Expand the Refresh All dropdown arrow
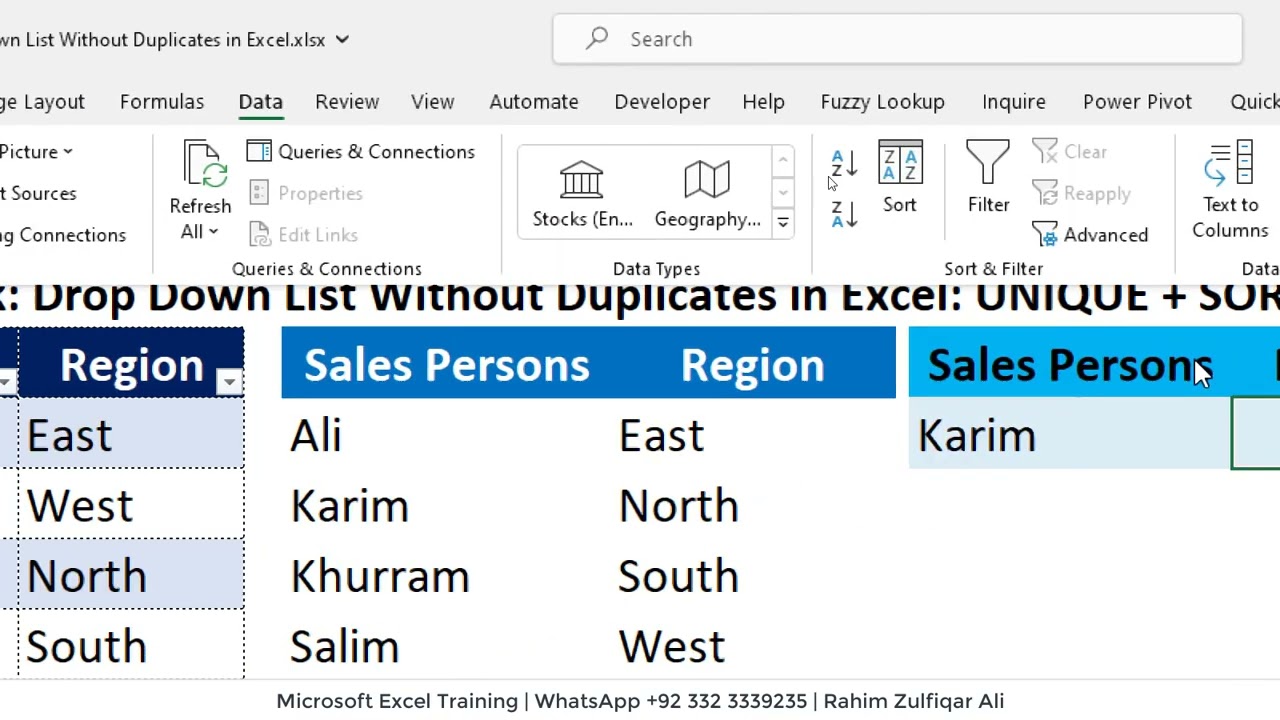Screen dimensions: 1280x720 tap(213, 232)
